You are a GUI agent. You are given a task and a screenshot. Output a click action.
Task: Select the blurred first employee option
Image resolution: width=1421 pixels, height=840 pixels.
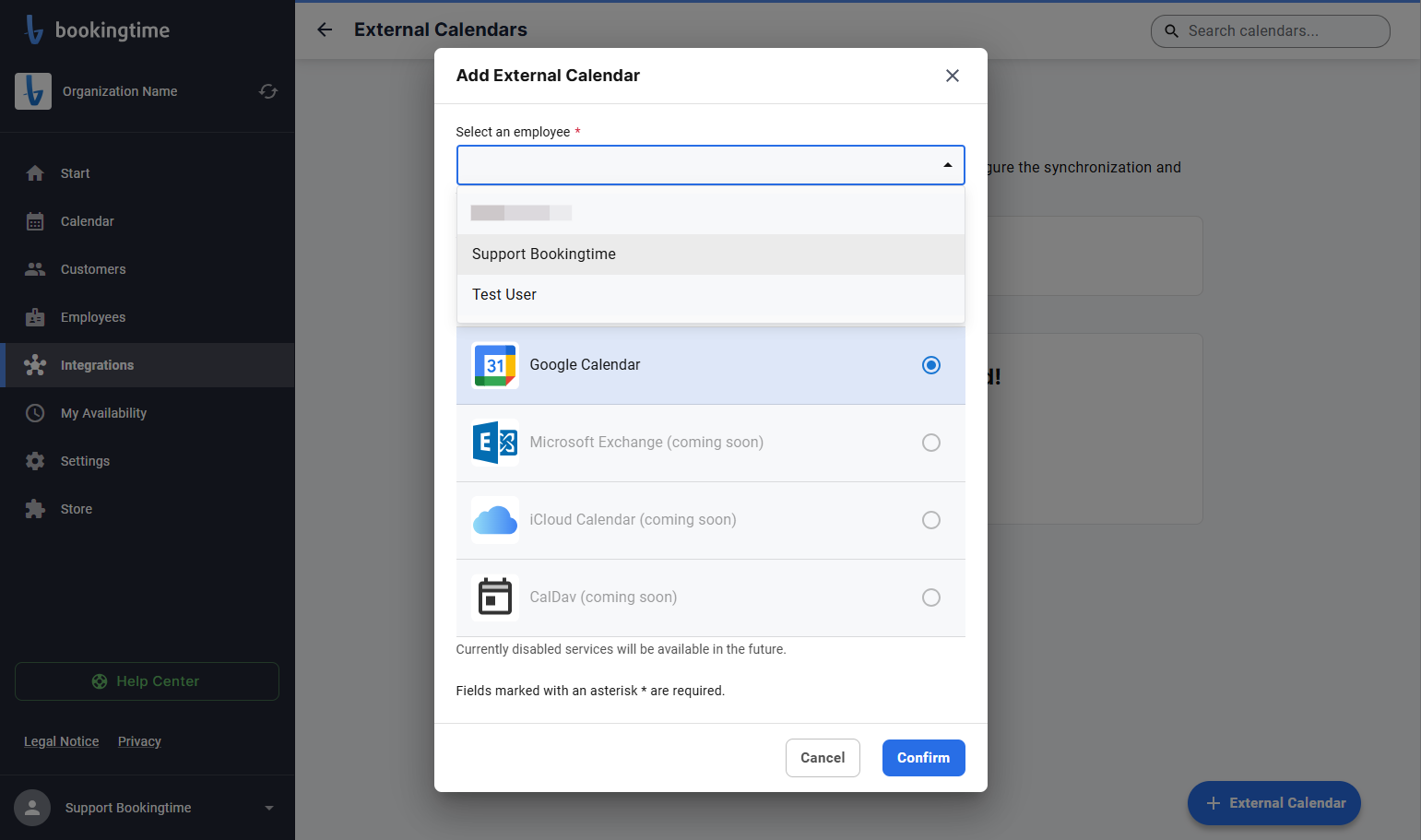pyautogui.click(x=711, y=213)
